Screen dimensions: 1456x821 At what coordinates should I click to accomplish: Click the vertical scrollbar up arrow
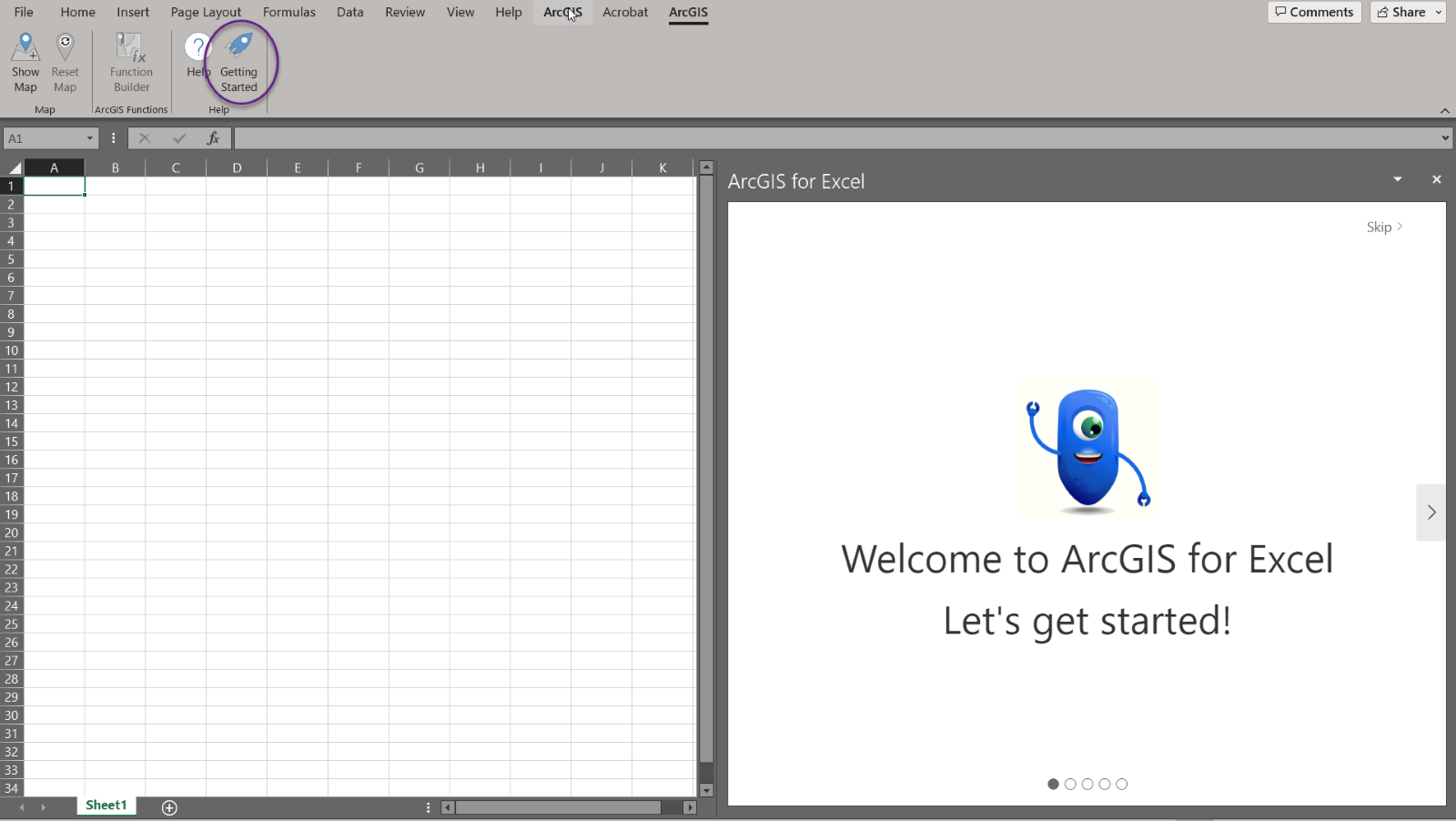(x=706, y=167)
